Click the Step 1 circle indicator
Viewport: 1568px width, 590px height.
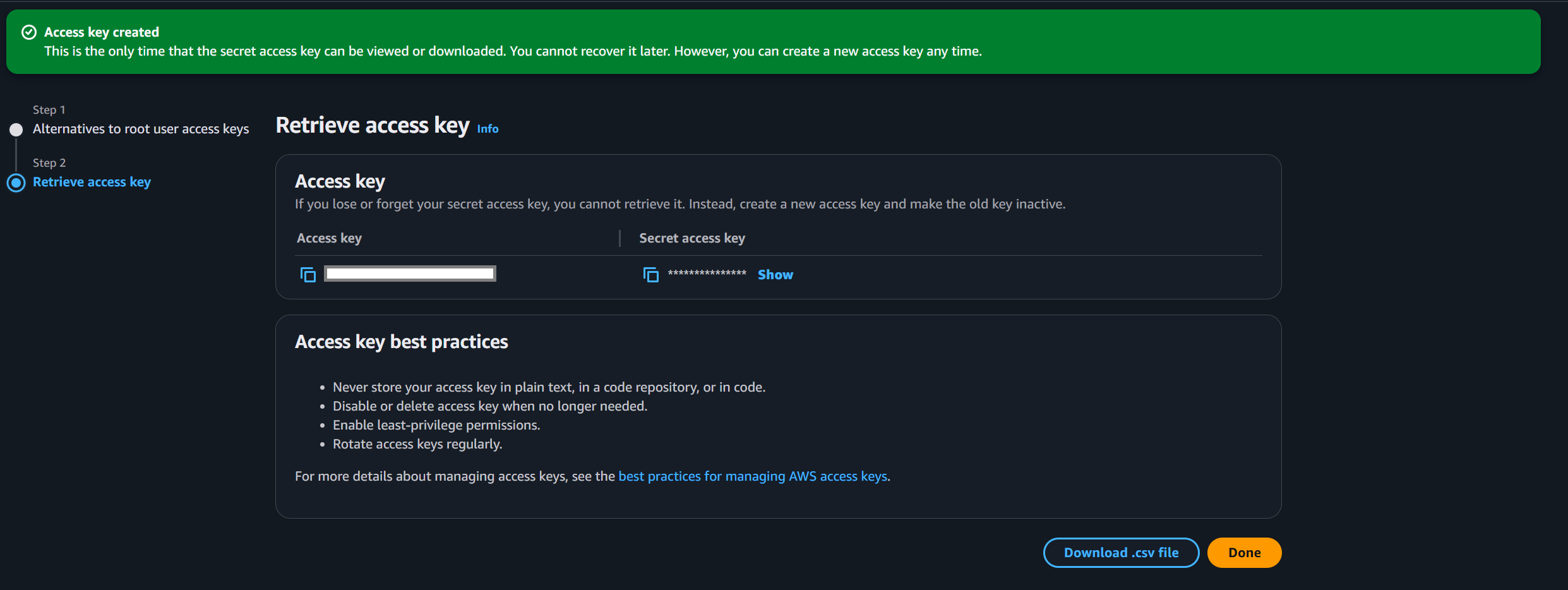(x=16, y=129)
